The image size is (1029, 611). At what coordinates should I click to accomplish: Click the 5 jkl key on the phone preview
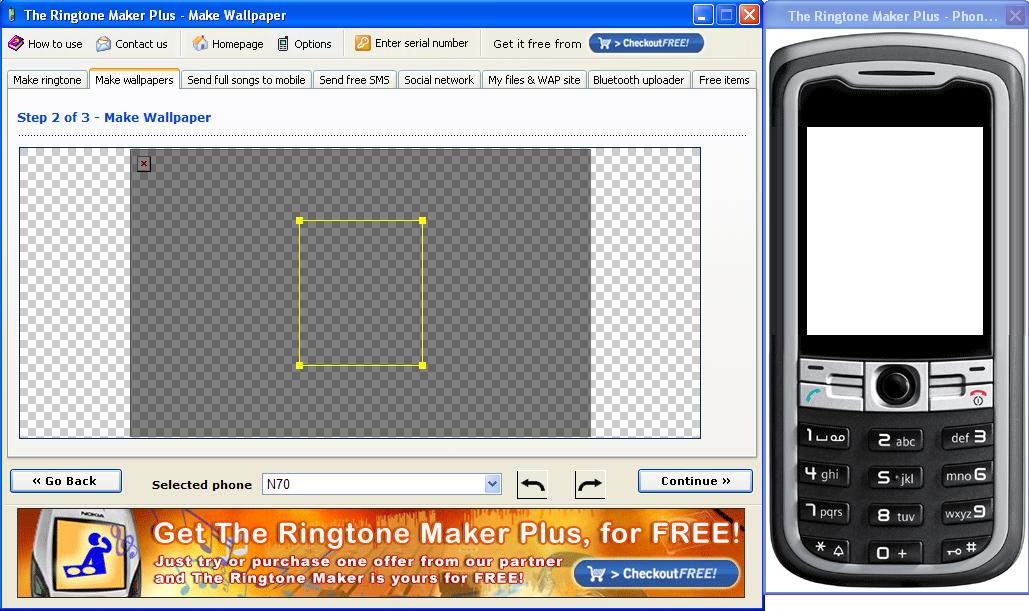pyautogui.click(x=896, y=478)
